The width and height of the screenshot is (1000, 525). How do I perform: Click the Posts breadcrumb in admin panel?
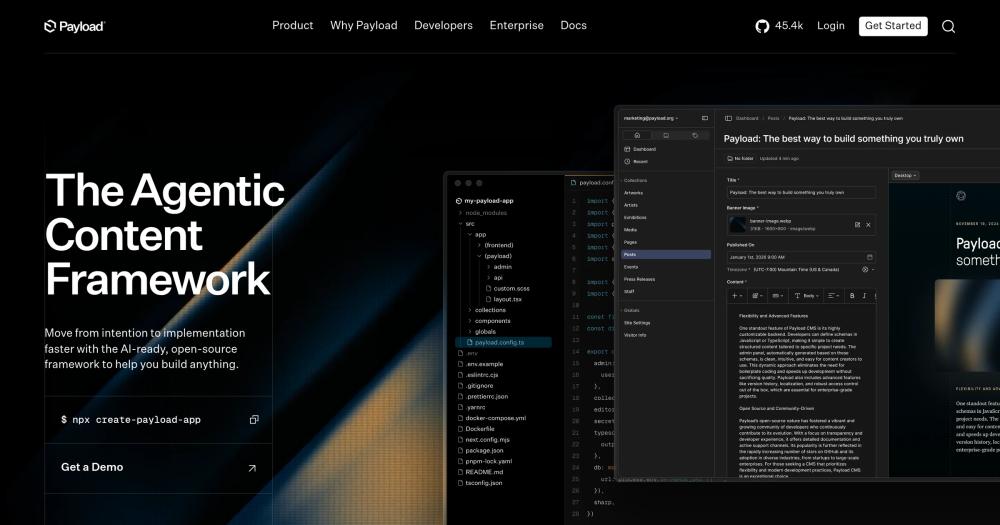click(x=774, y=118)
